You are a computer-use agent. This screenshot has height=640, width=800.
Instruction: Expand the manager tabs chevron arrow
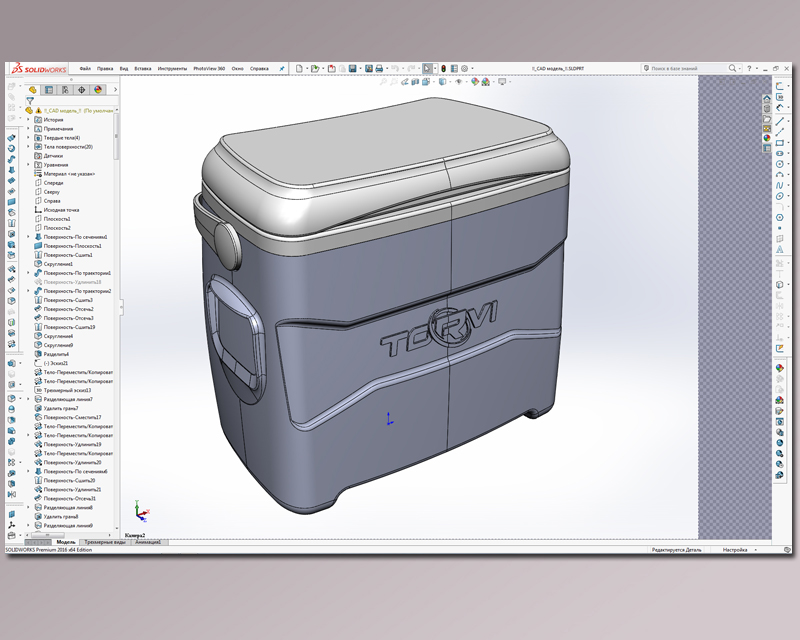(115, 90)
